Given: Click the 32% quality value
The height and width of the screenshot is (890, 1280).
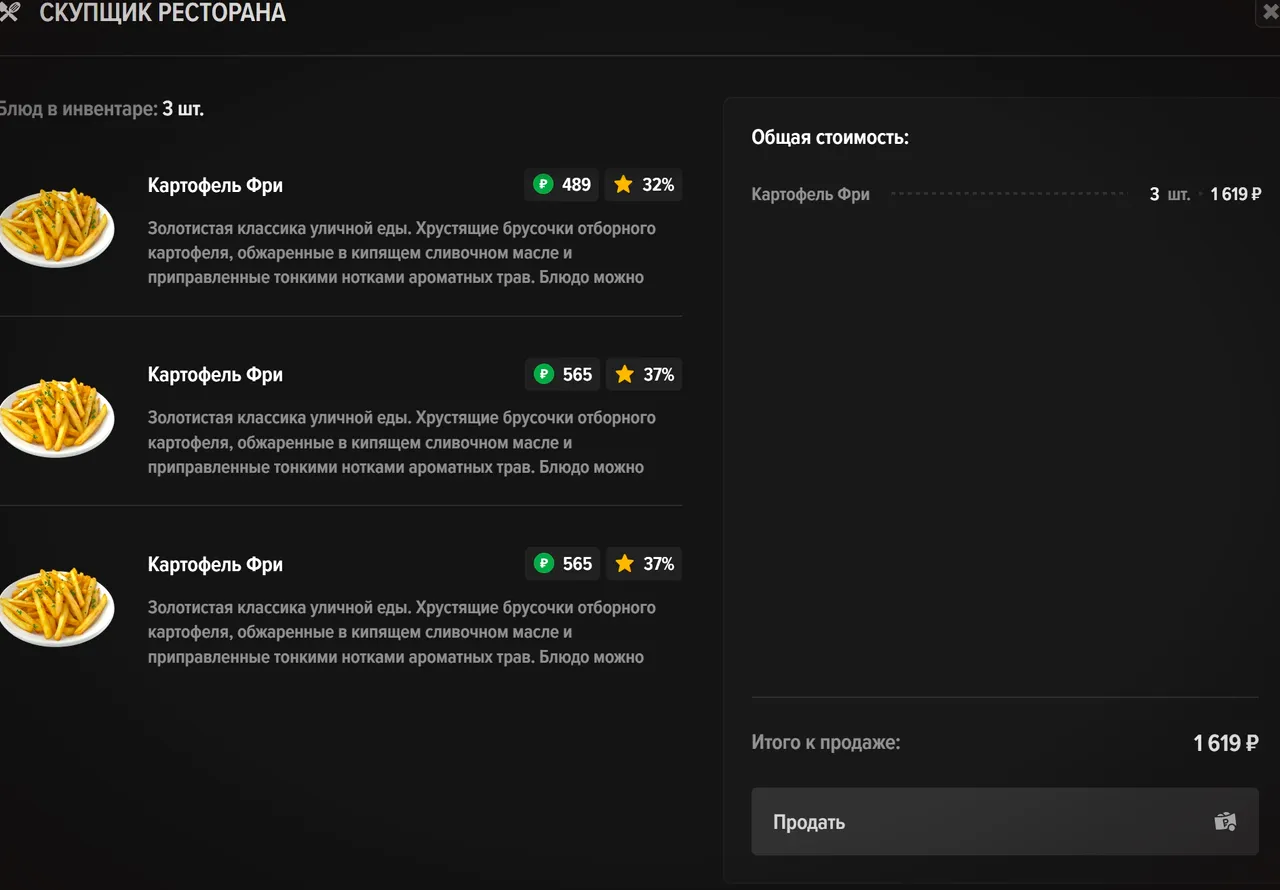Looking at the screenshot, I should click(658, 185).
